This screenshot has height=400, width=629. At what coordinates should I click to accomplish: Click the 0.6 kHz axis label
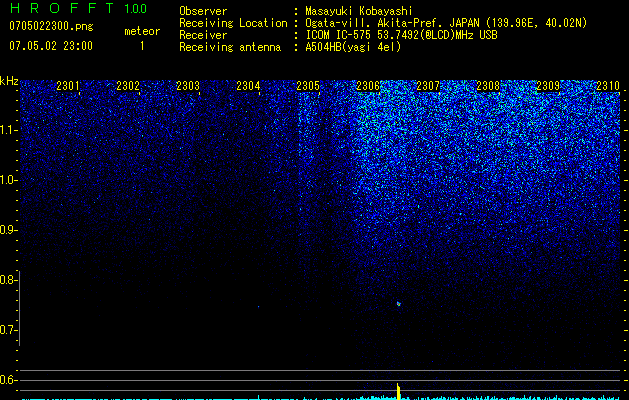click(x=9, y=380)
